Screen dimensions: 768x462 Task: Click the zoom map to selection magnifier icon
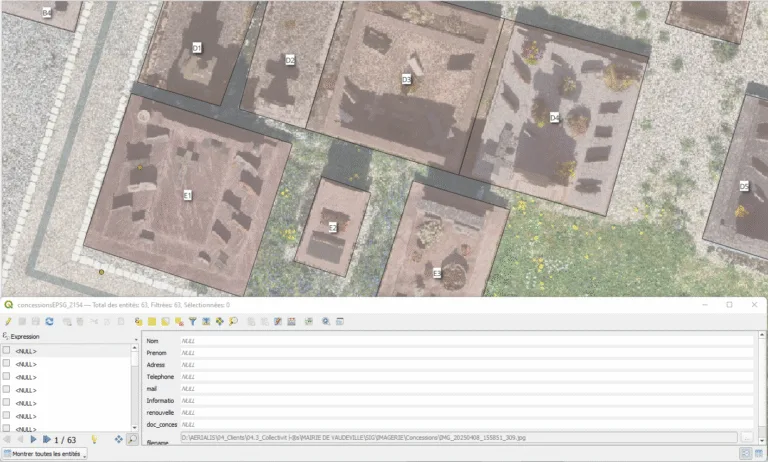[232, 321]
